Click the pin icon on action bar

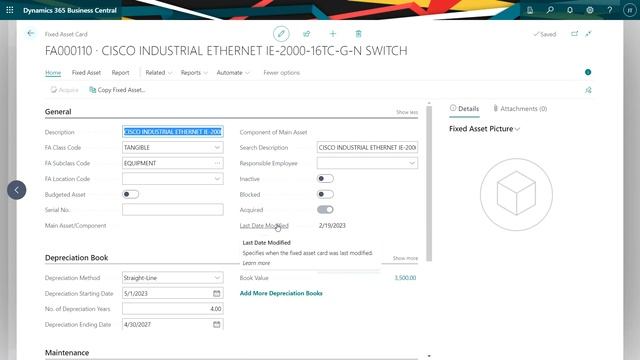coord(588,90)
